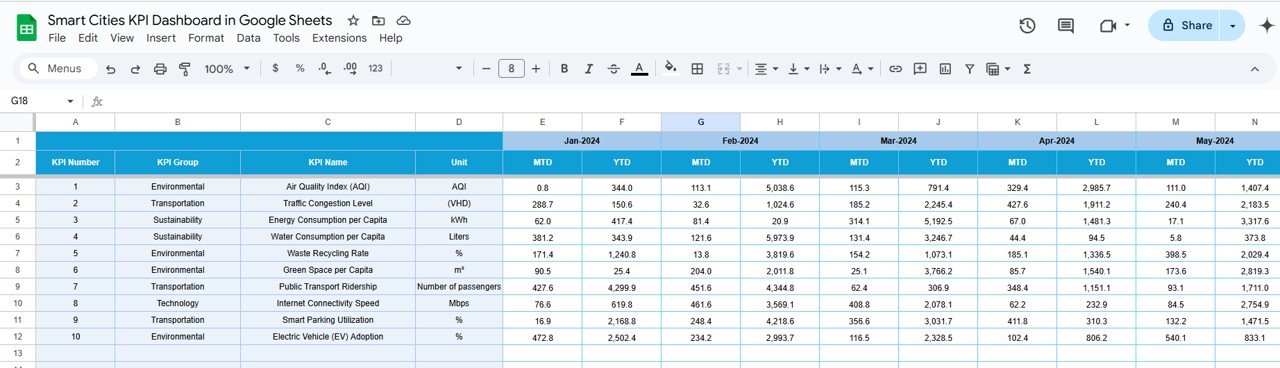Increase font size with plus button
The width and height of the screenshot is (1280, 368).
coord(536,69)
